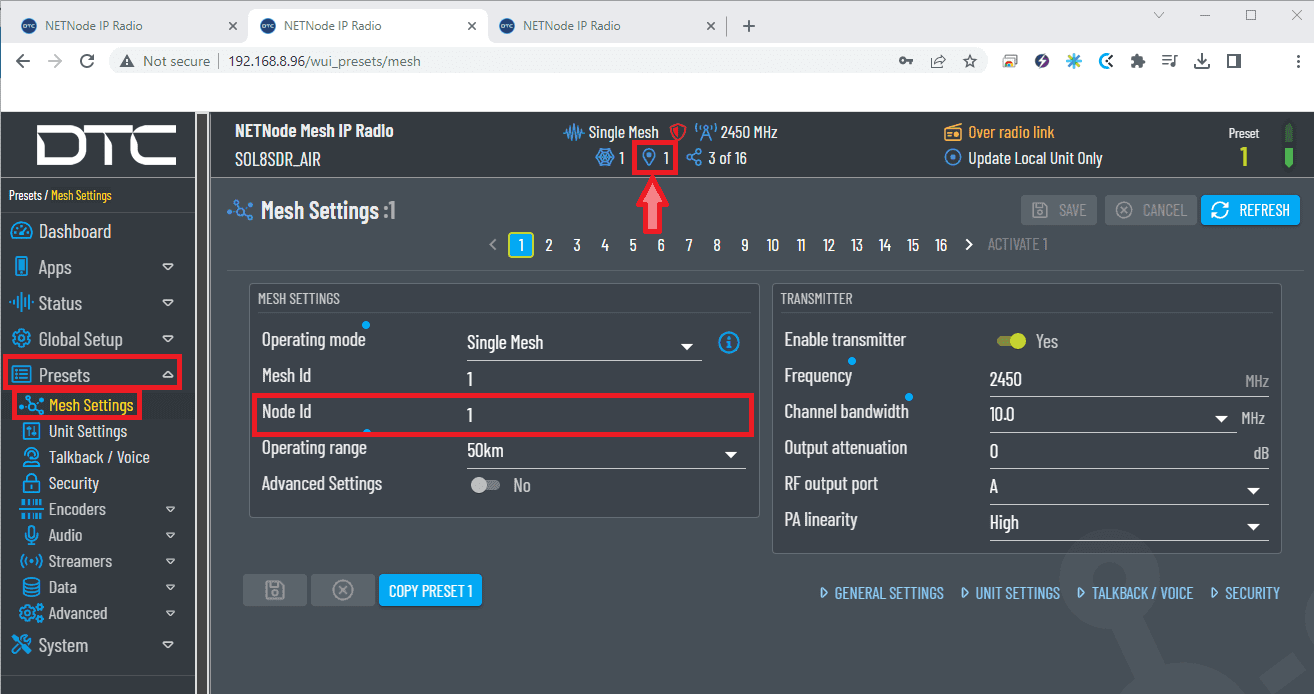
Task: Click the Operating mode info icon
Action: 729,343
